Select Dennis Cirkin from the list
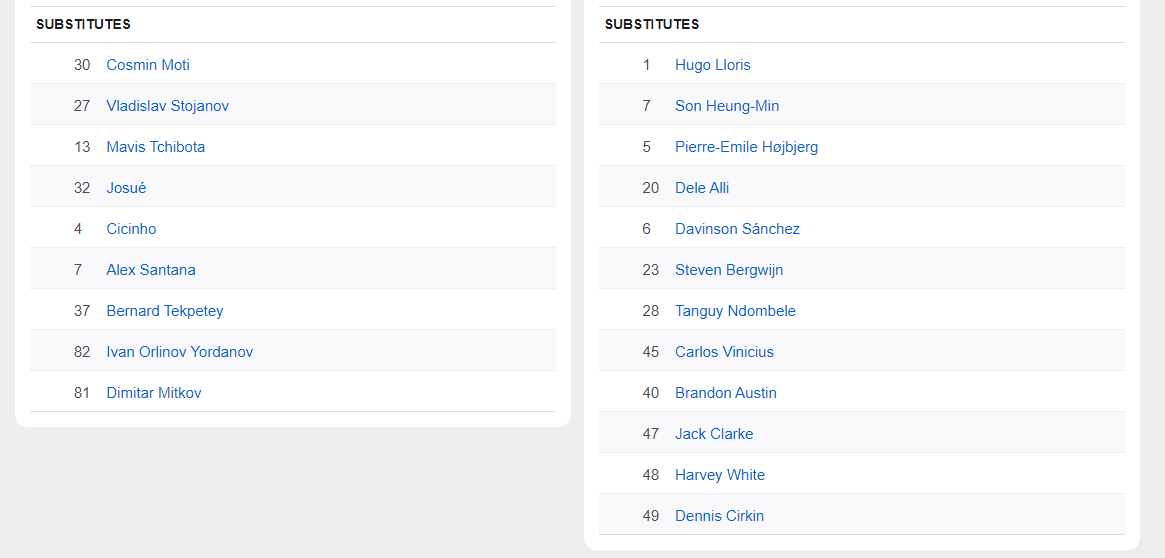Viewport: 1165px width, 558px height. (719, 516)
